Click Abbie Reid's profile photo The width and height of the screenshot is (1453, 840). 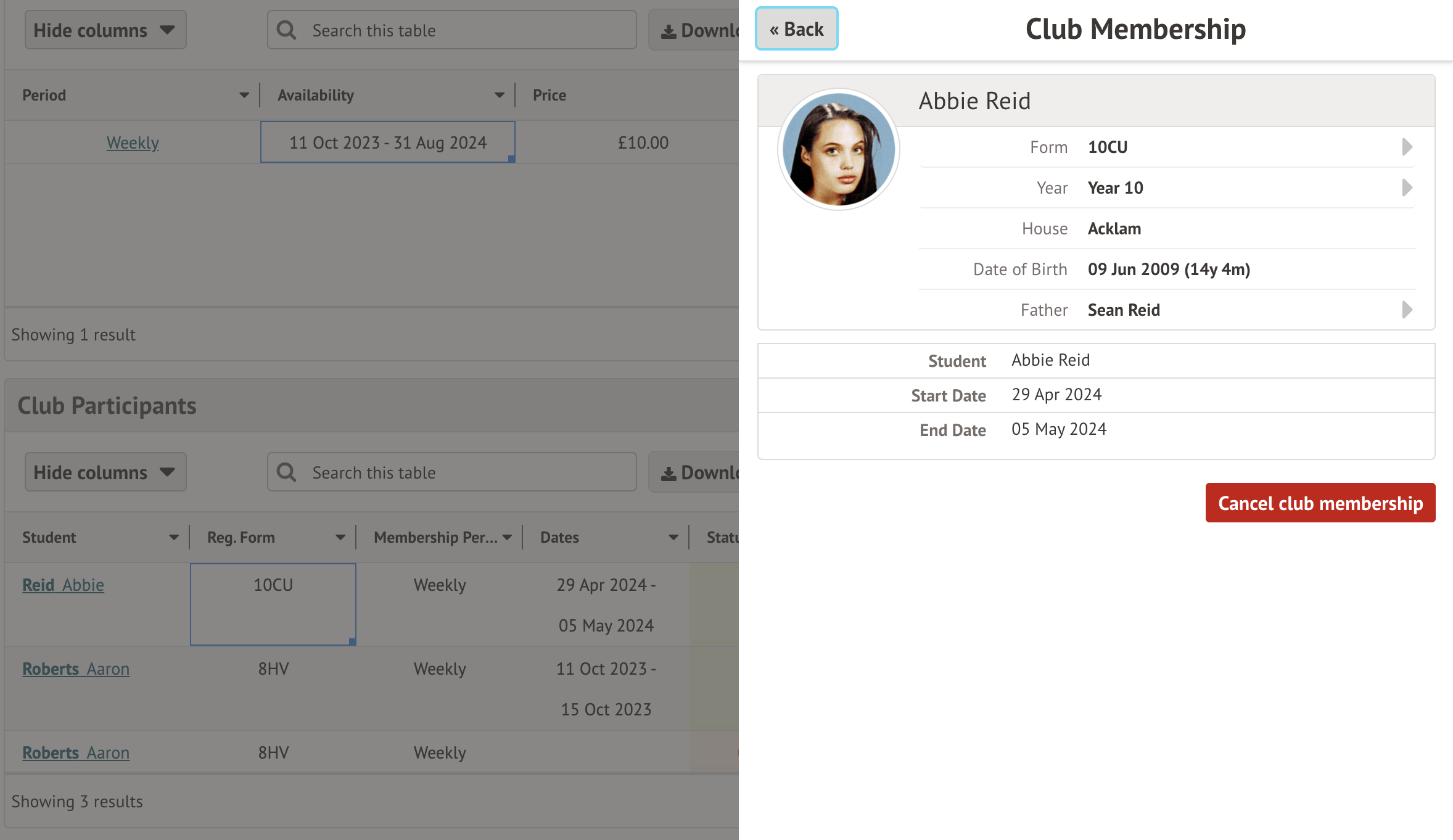[x=838, y=149]
